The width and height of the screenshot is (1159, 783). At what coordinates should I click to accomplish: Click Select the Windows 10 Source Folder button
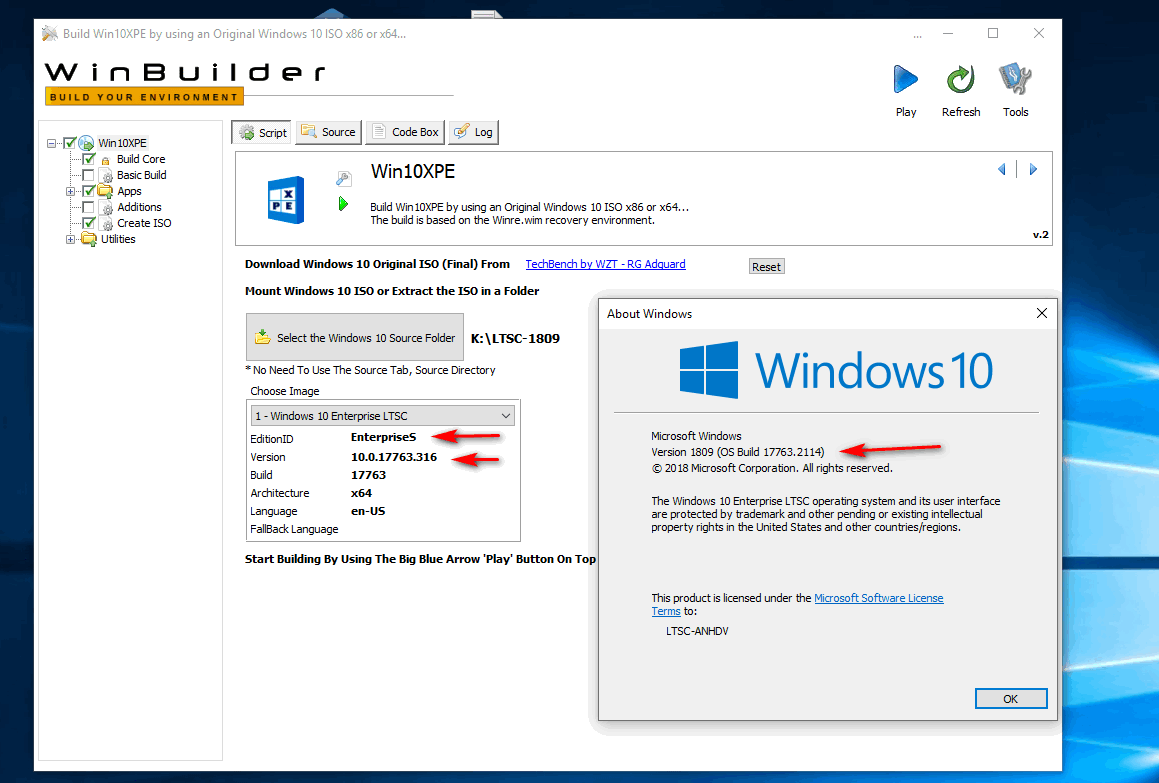pos(355,337)
